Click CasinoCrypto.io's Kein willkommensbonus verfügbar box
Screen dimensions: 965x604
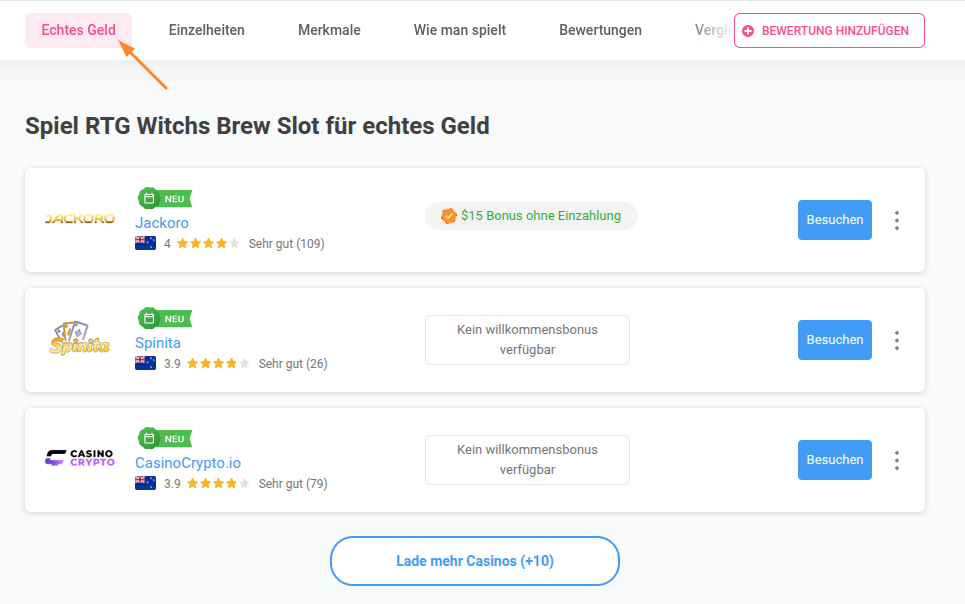point(527,460)
